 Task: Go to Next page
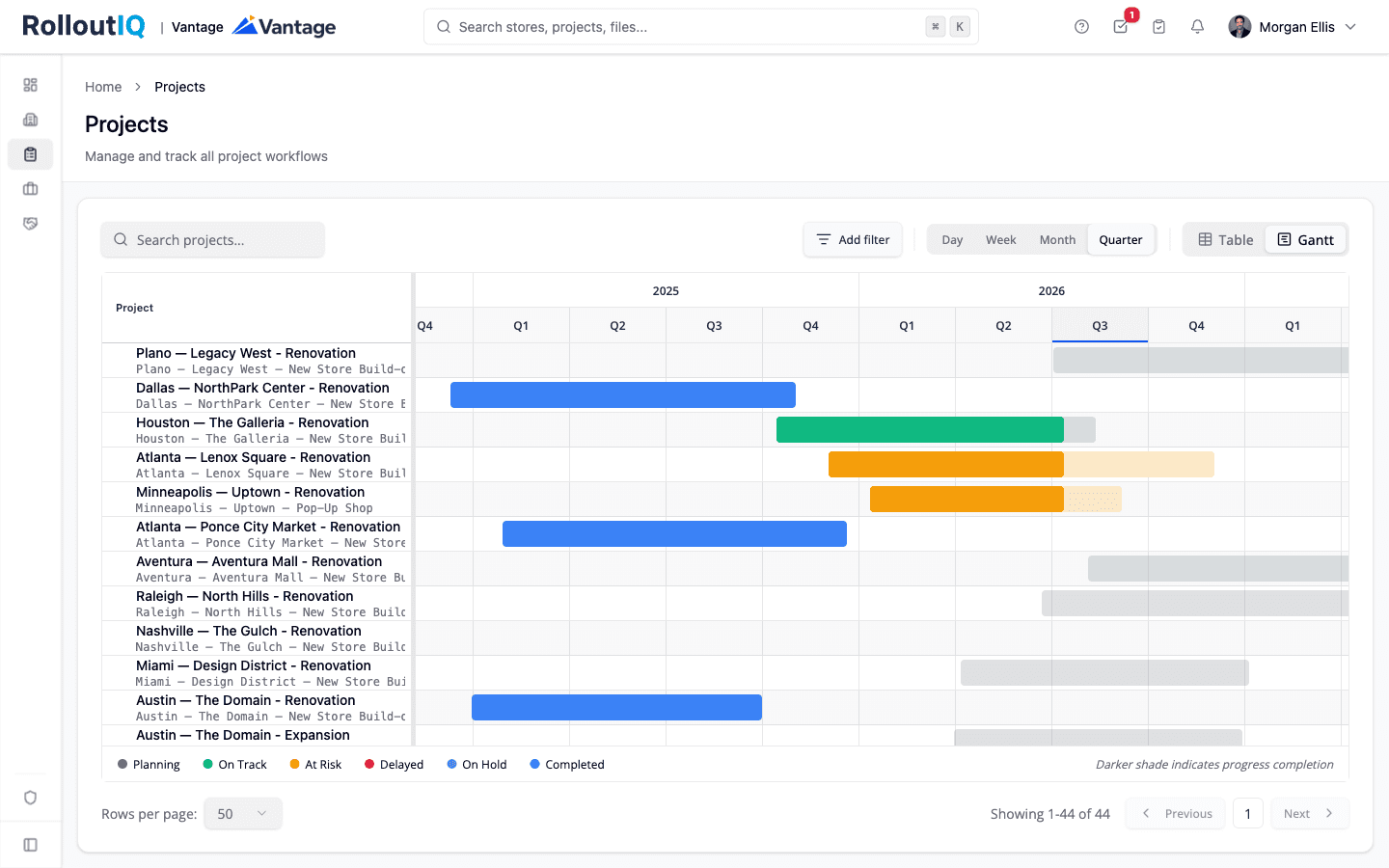(x=1309, y=814)
